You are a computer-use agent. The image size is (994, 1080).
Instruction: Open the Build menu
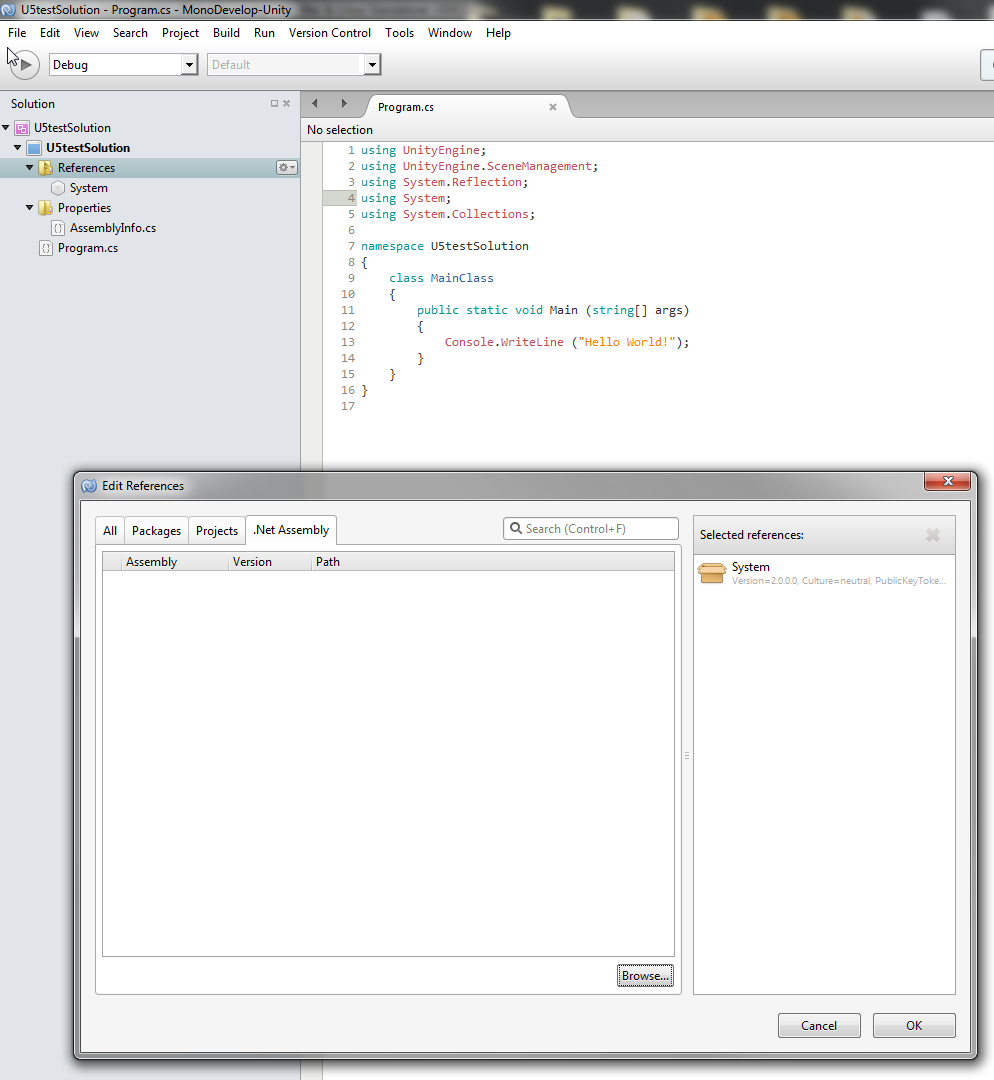(226, 32)
